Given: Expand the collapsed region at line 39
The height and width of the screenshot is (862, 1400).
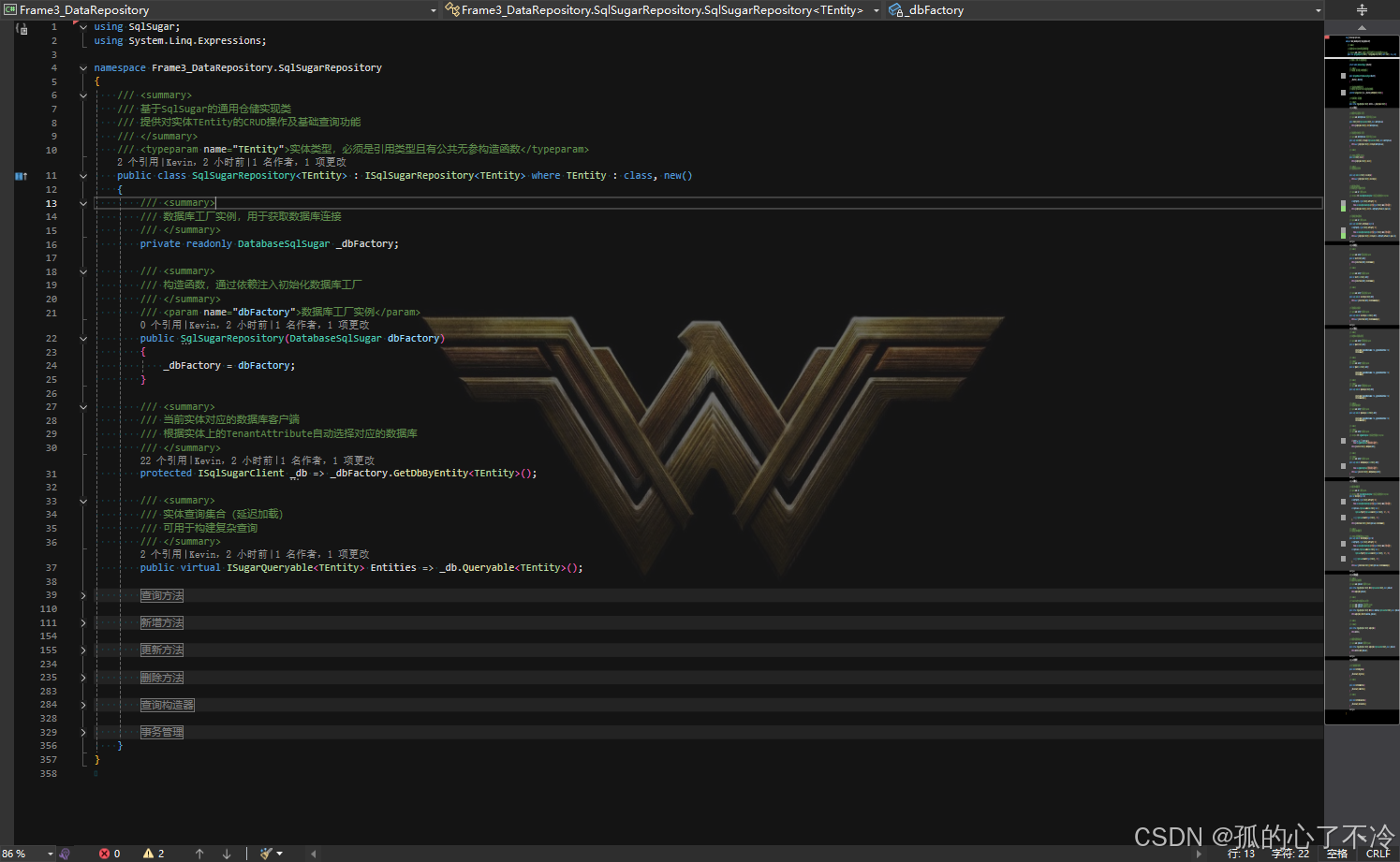Looking at the screenshot, I should coord(83,595).
